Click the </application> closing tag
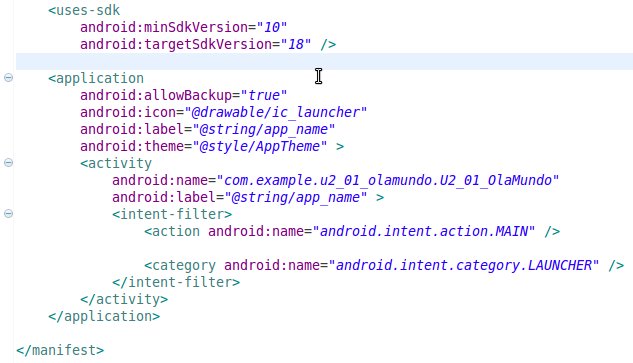Screen dimensions: 633x363 tap(104, 316)
